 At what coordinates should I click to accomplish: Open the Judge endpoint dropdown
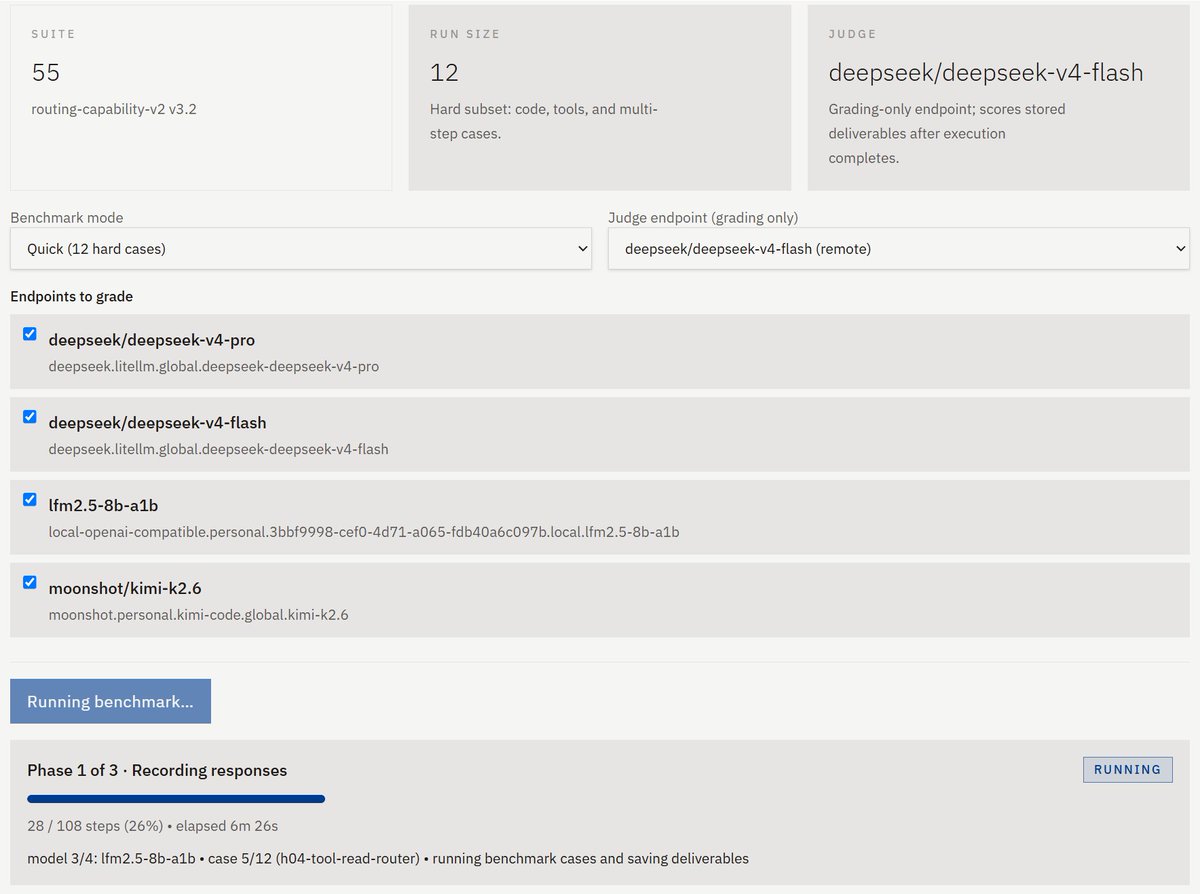[x=899, y=249]
